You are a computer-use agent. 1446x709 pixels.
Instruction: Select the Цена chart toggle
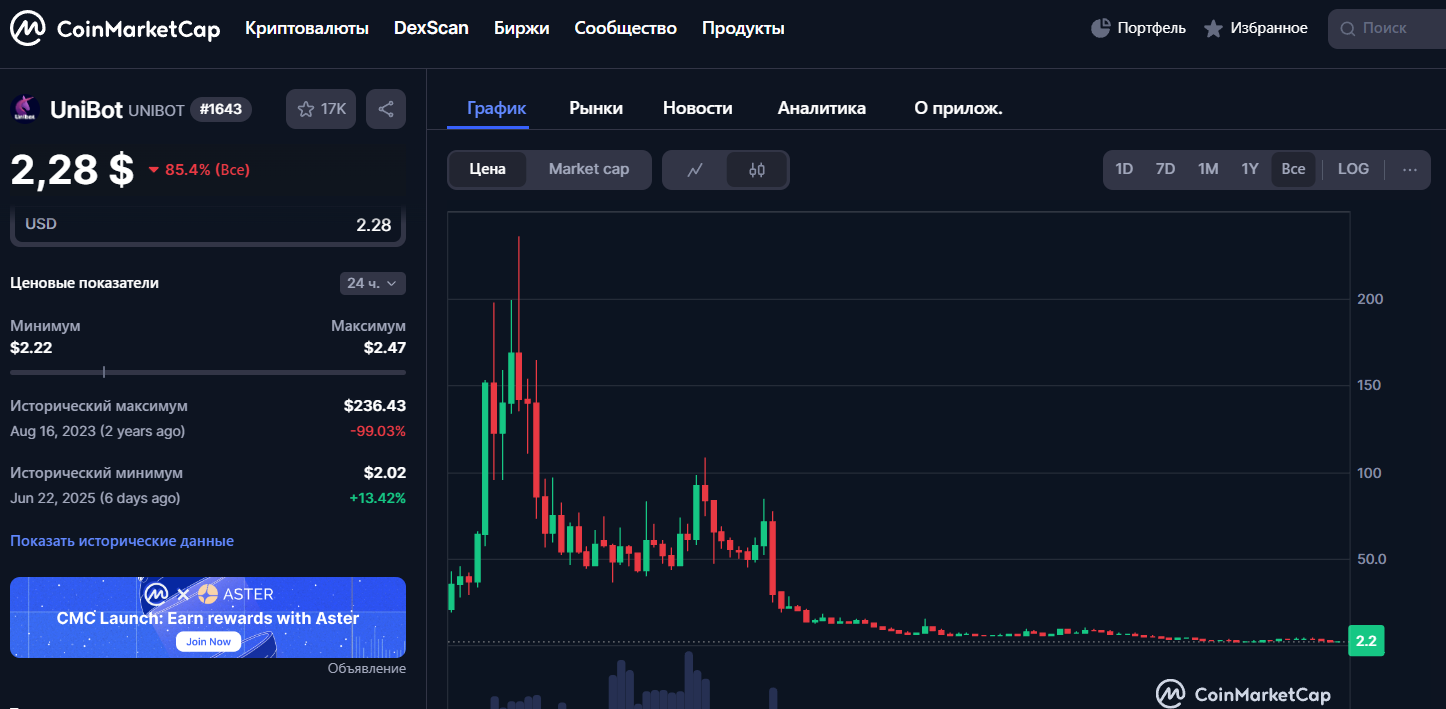pyautogui.click(x=487, y=169)
